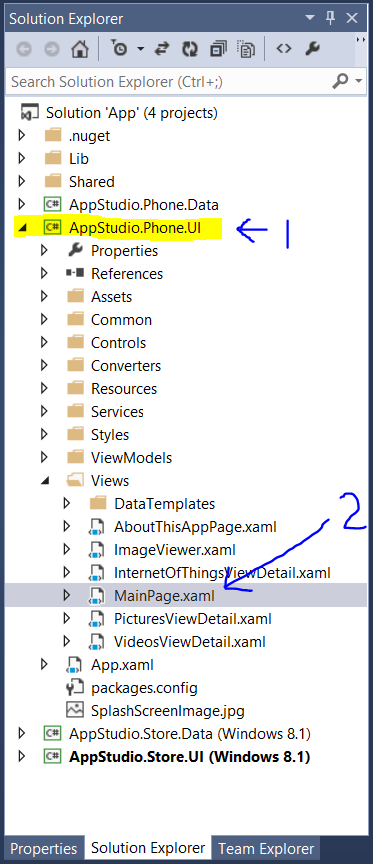Click the search magnifier icon

[341, 82]
